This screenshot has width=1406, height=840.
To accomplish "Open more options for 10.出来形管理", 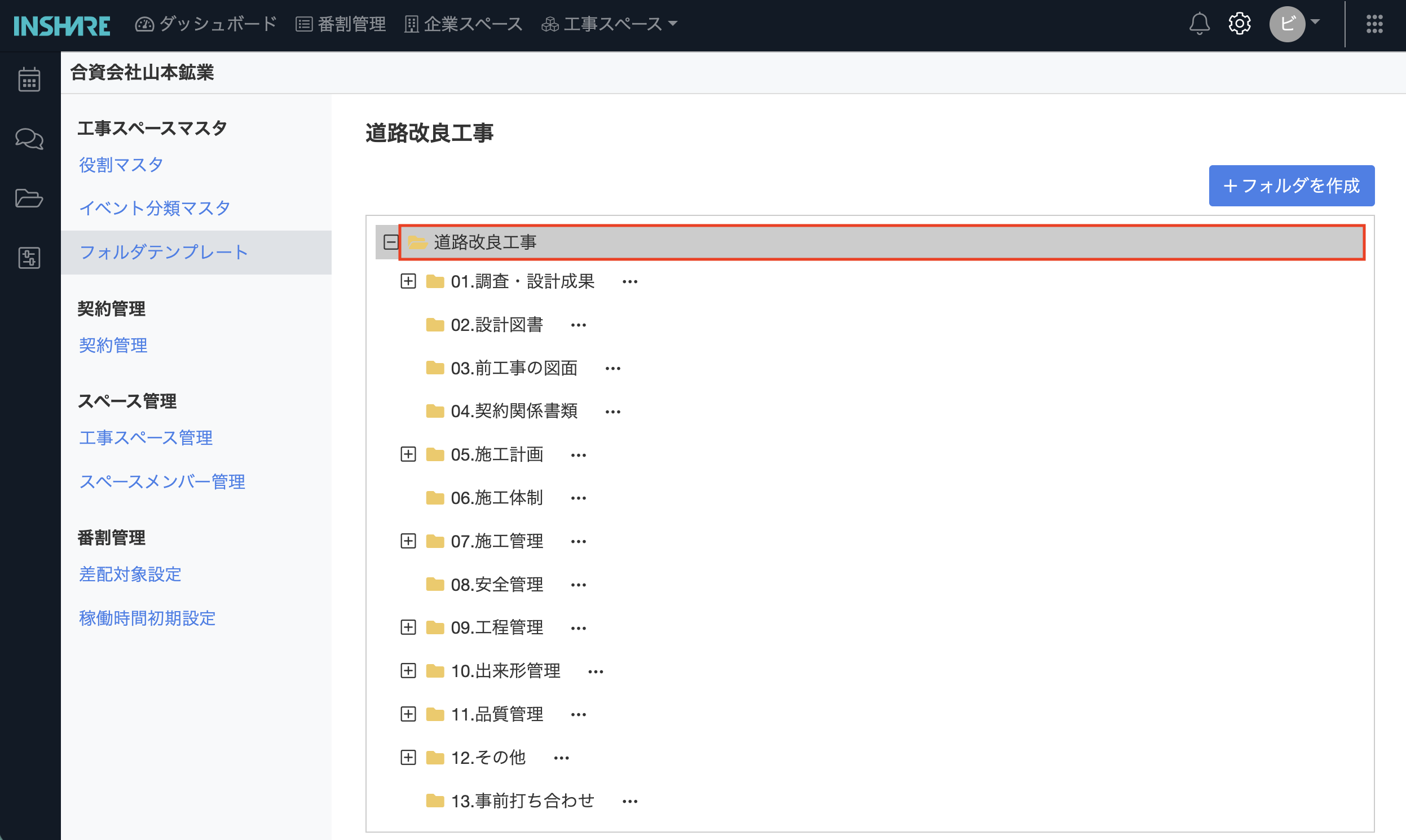I will [595, 672].
